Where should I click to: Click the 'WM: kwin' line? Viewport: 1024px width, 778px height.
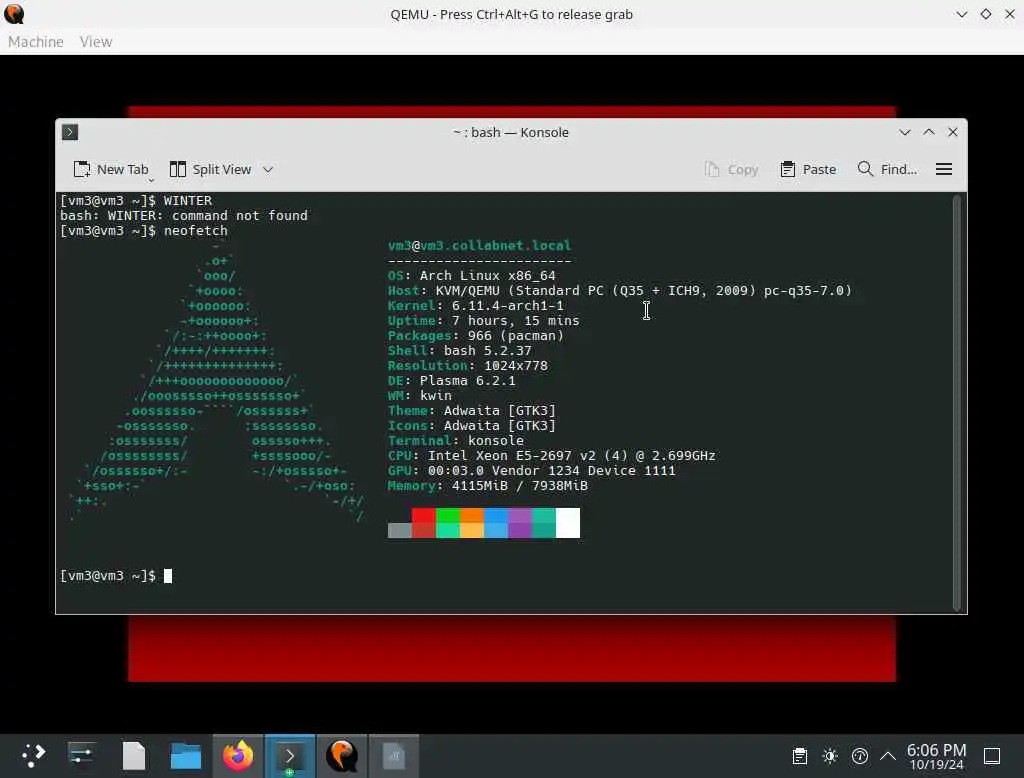click(419, 396)
